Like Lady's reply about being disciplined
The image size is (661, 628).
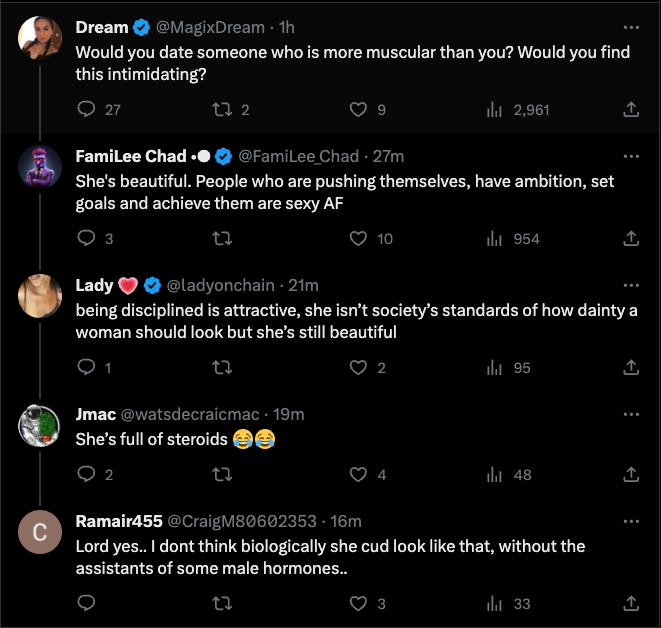[358, 368]
